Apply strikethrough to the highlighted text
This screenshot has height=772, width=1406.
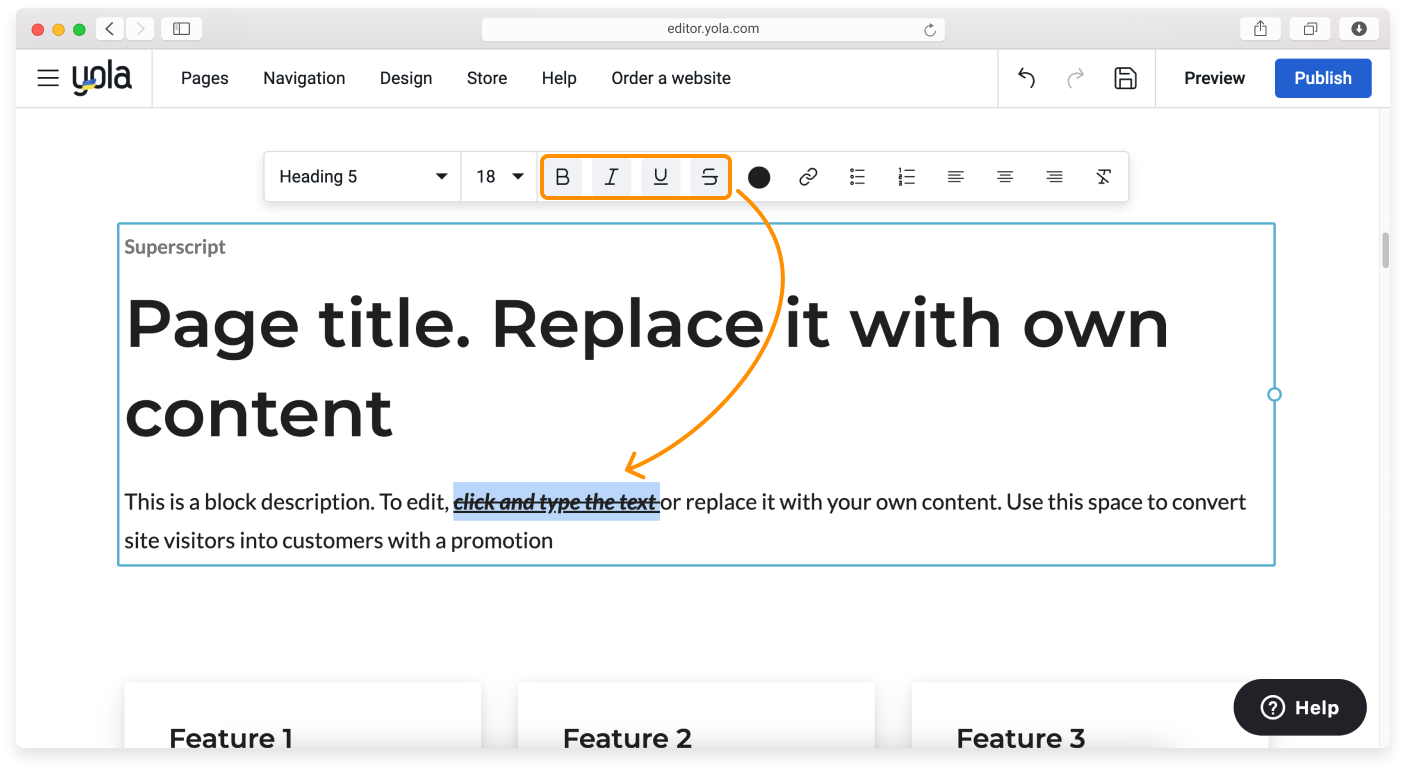pyautogui.click(x=709, y=176)
